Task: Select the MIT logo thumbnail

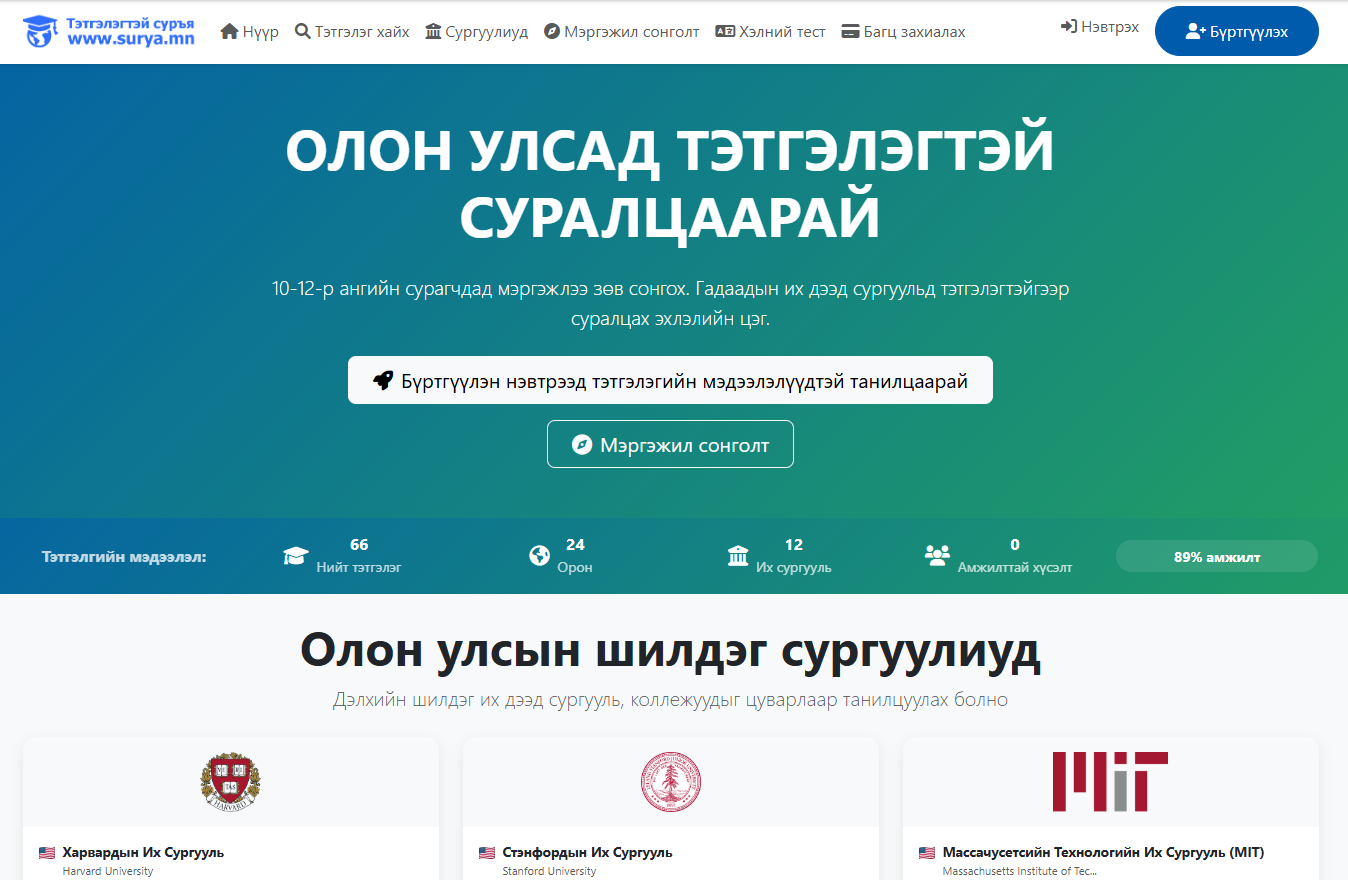Action: 1110,782
